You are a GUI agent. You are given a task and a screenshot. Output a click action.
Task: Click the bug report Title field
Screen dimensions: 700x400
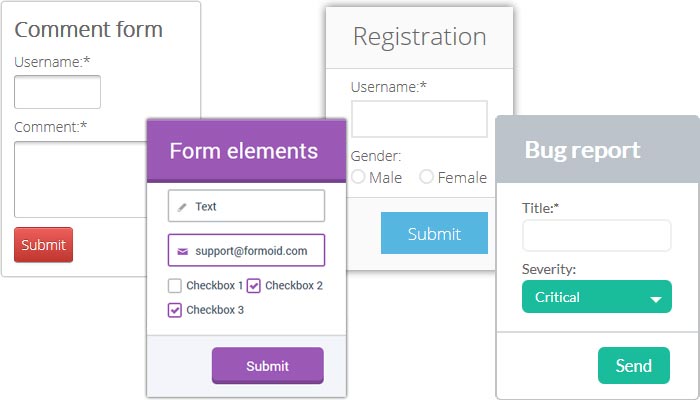click(x=596, y=236)
